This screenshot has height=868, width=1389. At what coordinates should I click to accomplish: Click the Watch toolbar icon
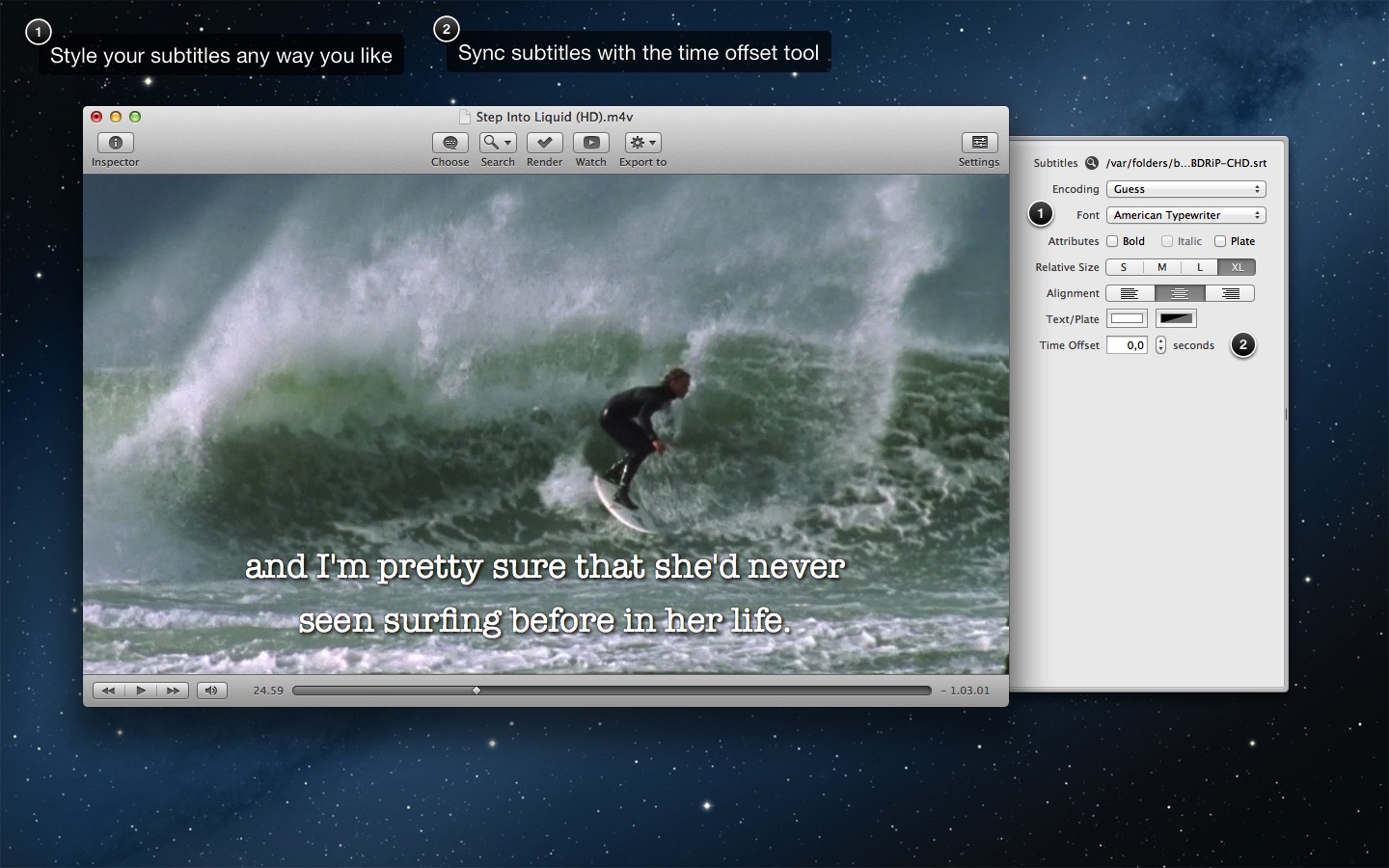tap(590, 143)
